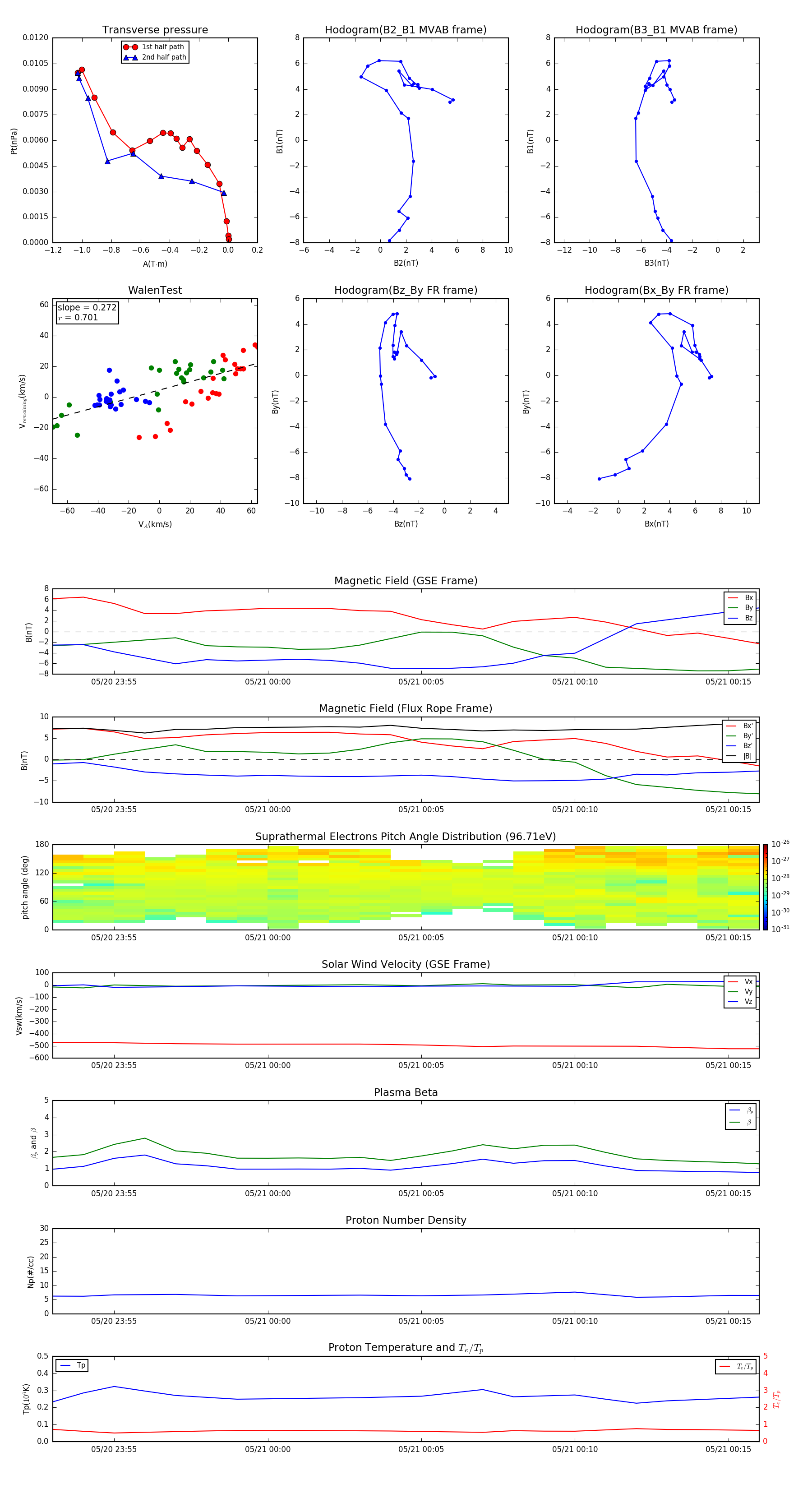Viewport: 812px width, 1489px height.
Task: Click the 'Hodogram(Bx_By FR frame)' title
Action: [x=656, y=290]
